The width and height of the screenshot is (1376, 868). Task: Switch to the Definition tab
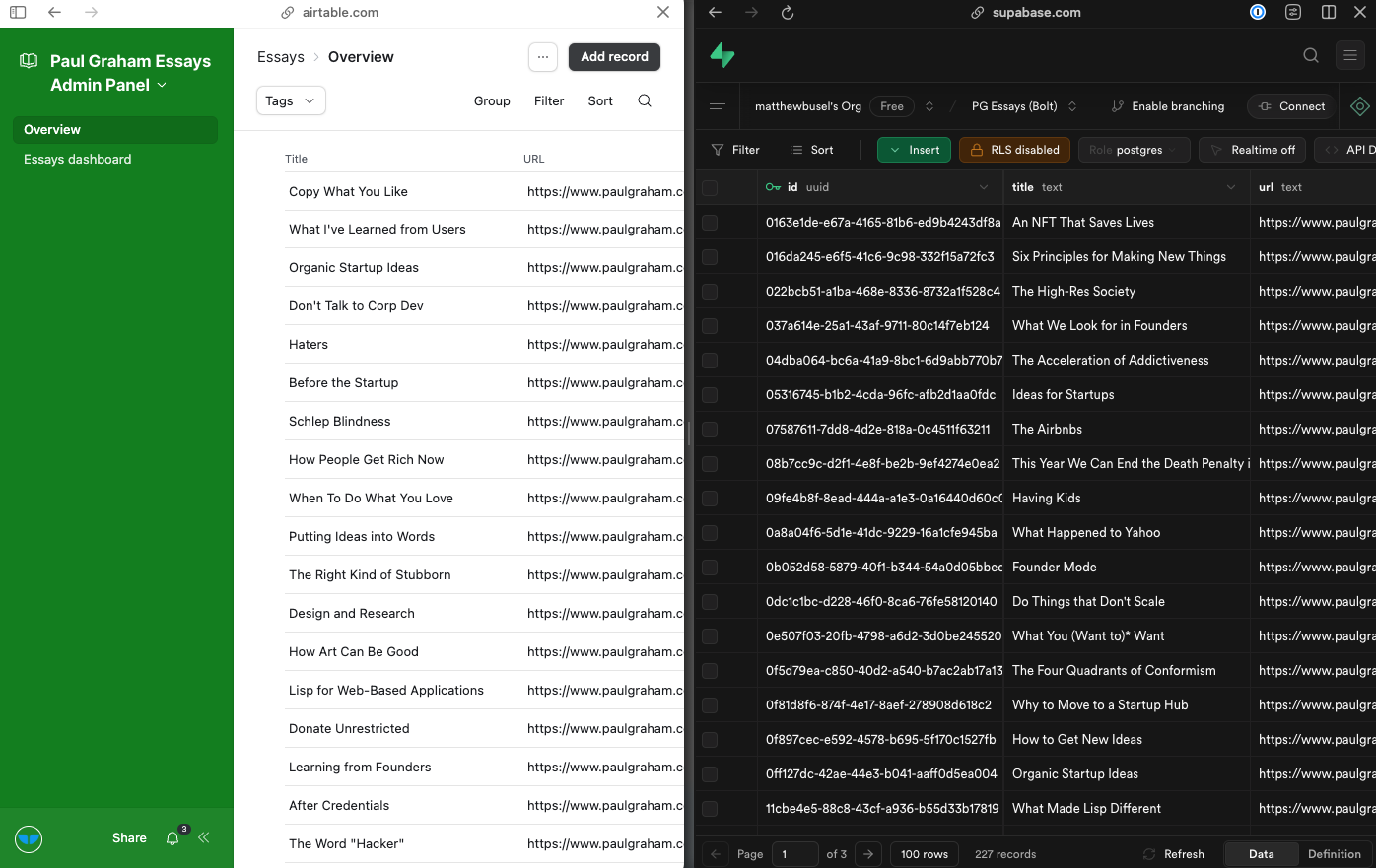click(x=1335, y=854)
